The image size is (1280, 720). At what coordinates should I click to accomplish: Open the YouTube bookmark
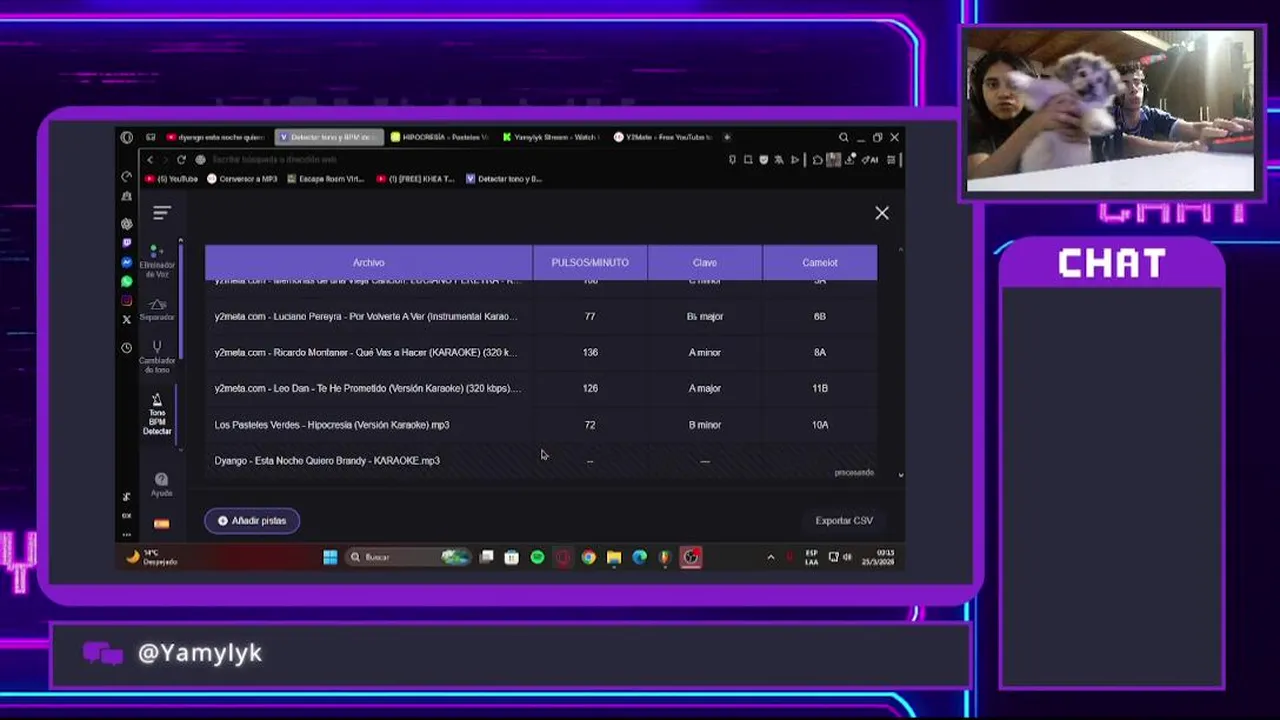[x=172, y=179]
